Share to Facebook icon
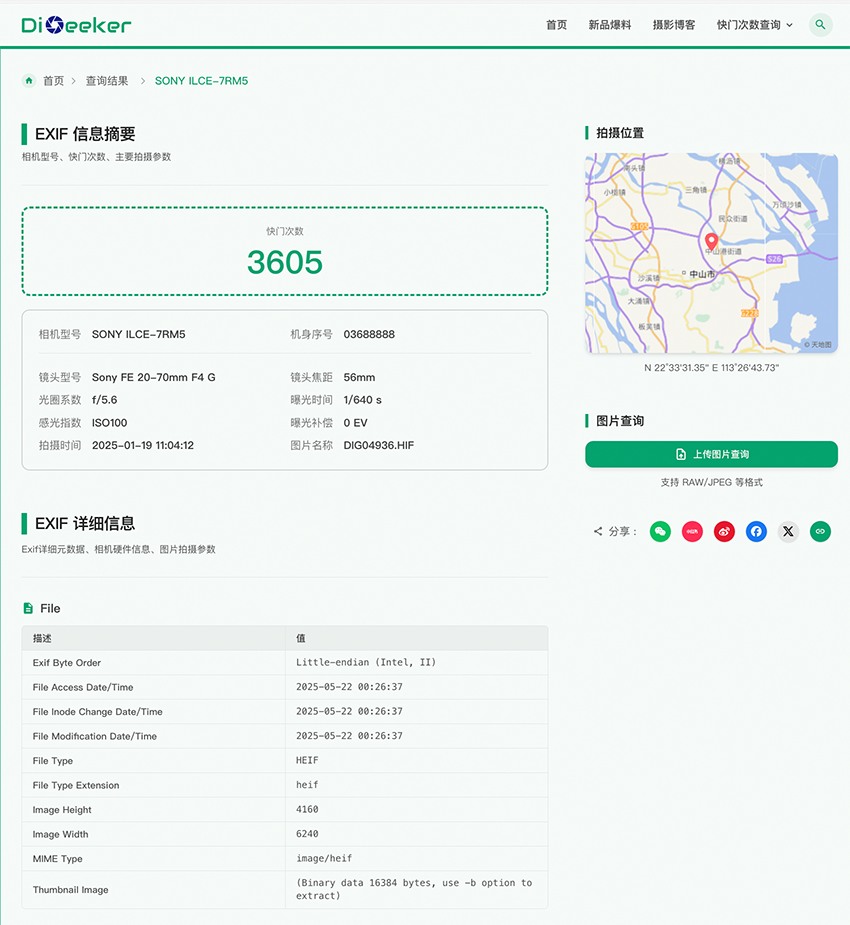The width and height of the screenshot is (850, 925). point(756,532)
